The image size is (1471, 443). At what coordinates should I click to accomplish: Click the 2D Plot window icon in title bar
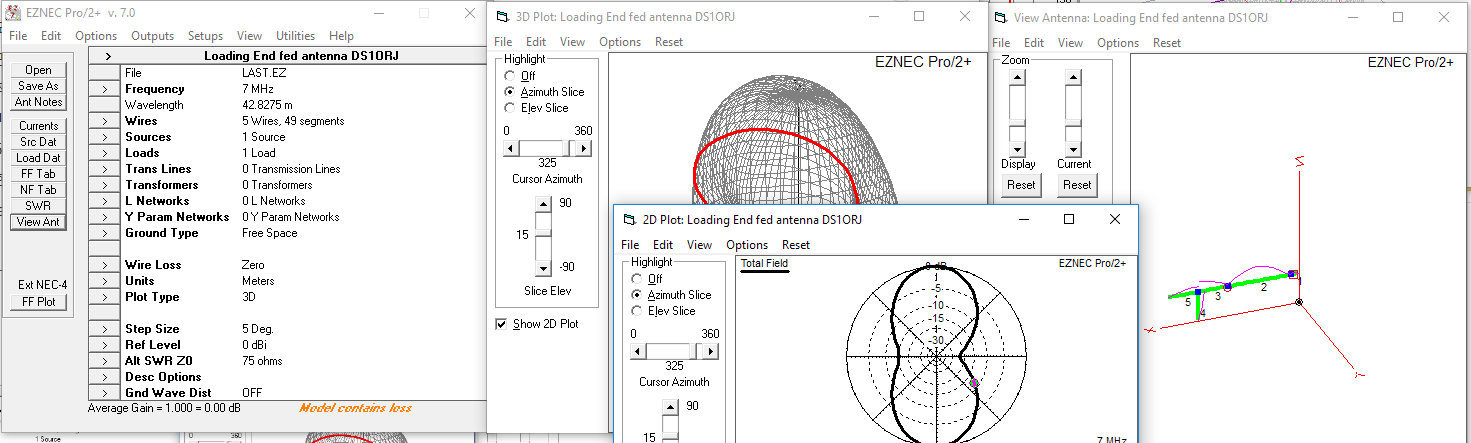click(x=629, y=220)
